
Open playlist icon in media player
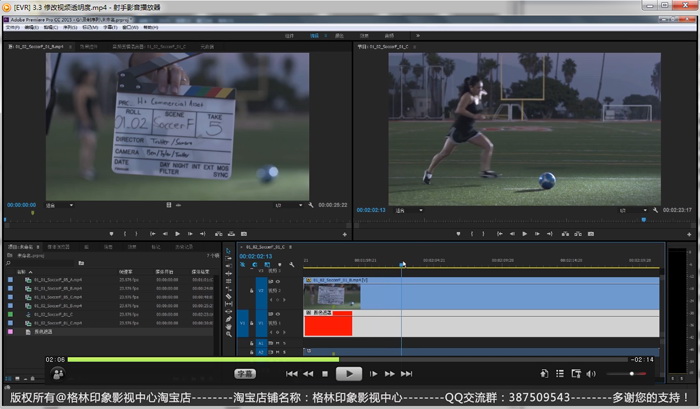[560, 374]
